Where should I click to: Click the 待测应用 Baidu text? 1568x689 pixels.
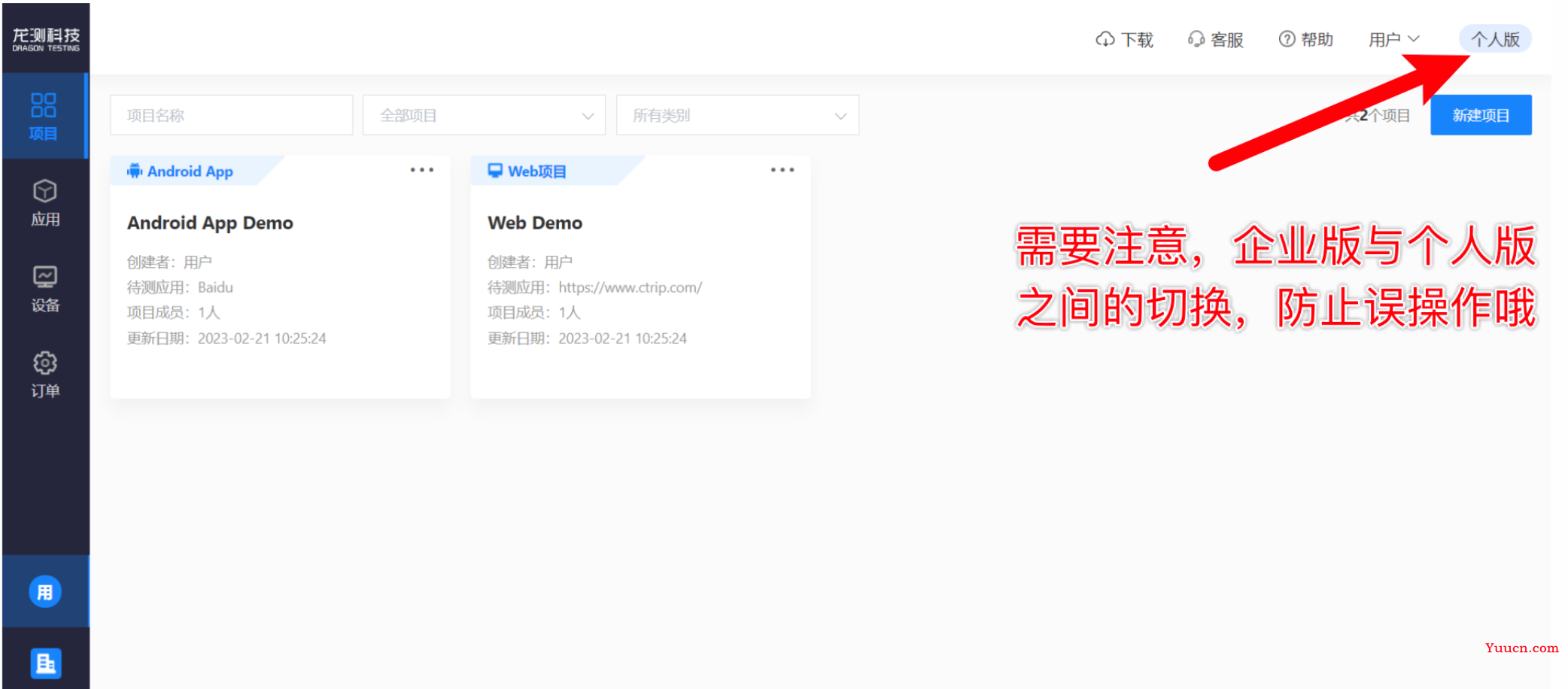coord(180,287)
